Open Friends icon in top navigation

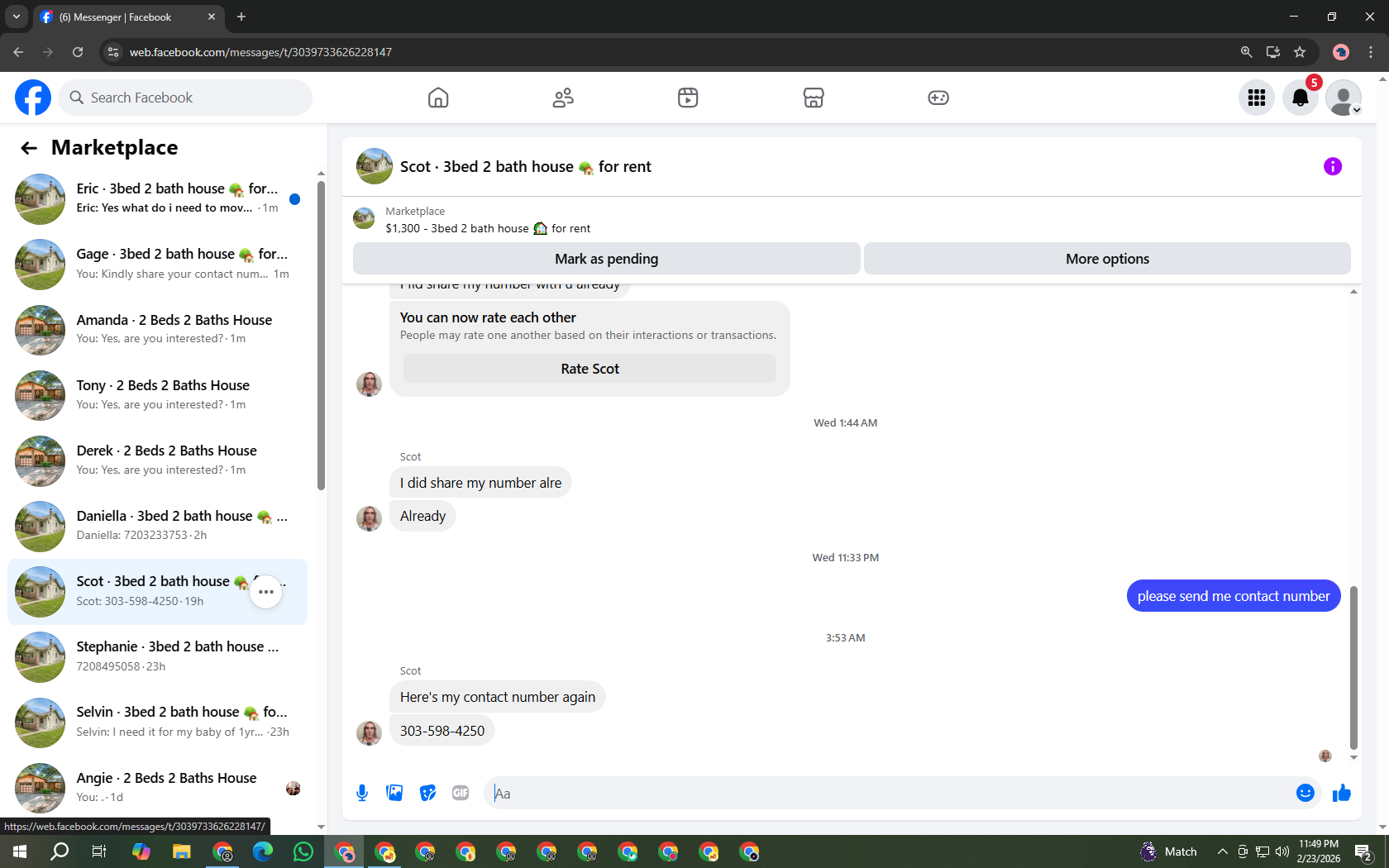pyautogui.click(x=563, y=98)
